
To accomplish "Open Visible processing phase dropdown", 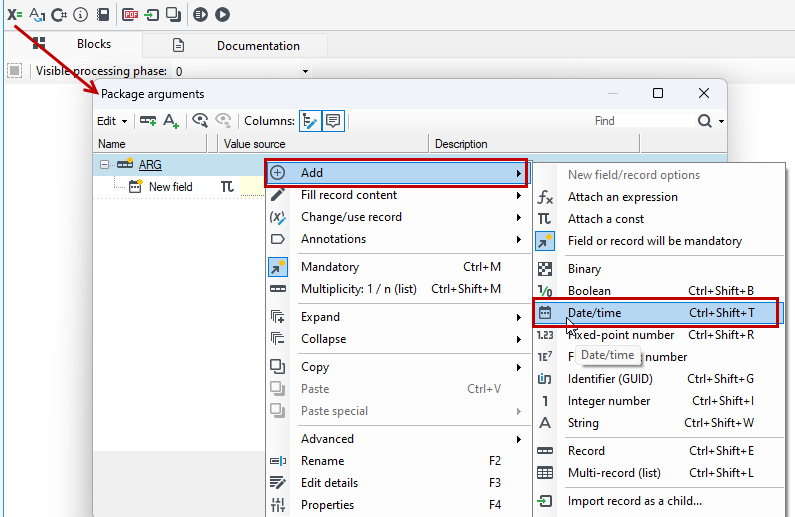I will [305, 71].
